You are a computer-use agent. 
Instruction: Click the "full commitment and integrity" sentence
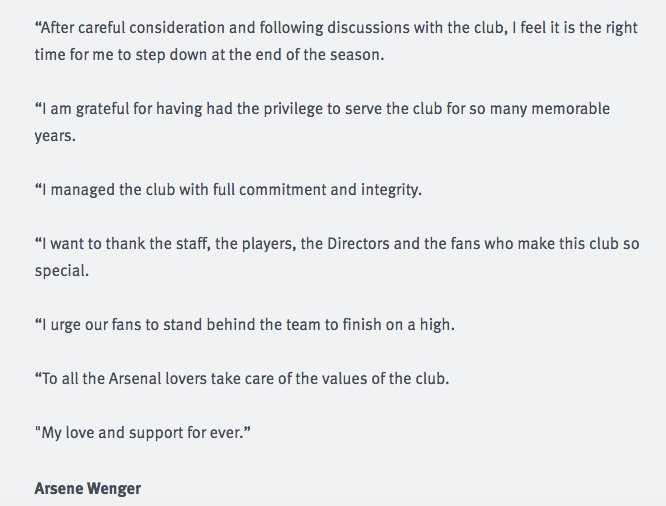pyautogui.click(x=228, y=189)
